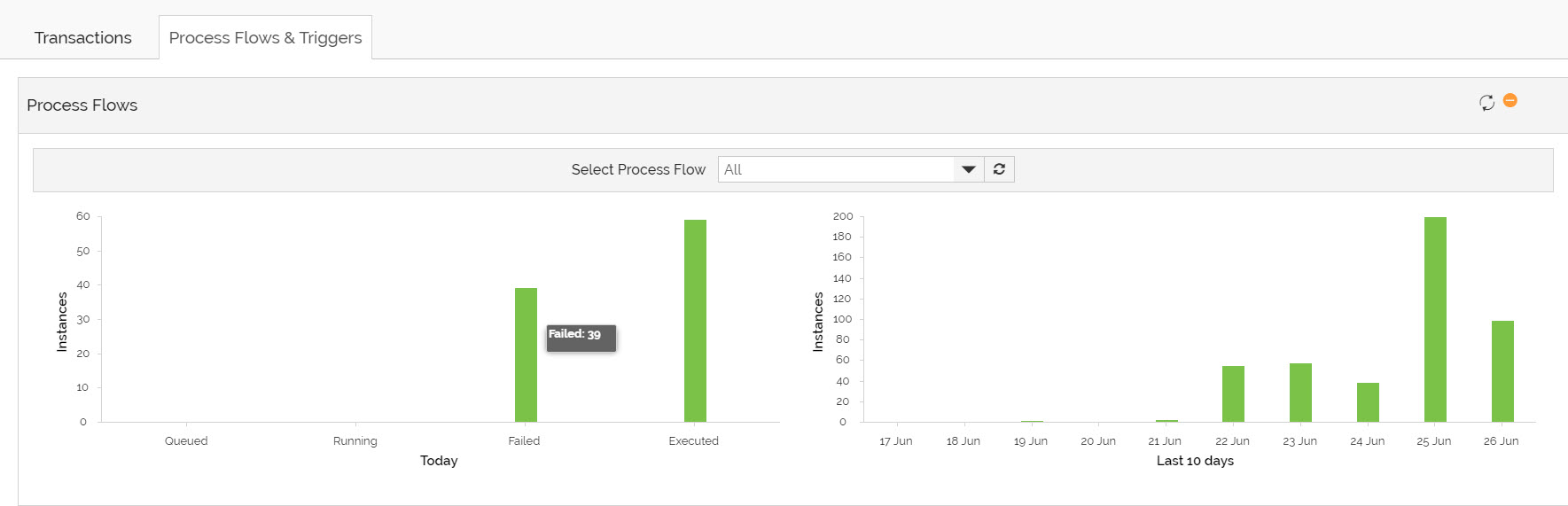Click the Failed bar in Today chart
Screen dimensions: 1568x506
tap(526, 354)
